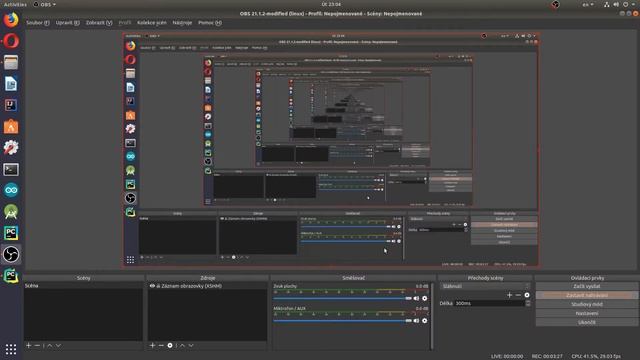640x360 pixels.
Task: Open Android Studio from the dock
Action: (11, 211)
